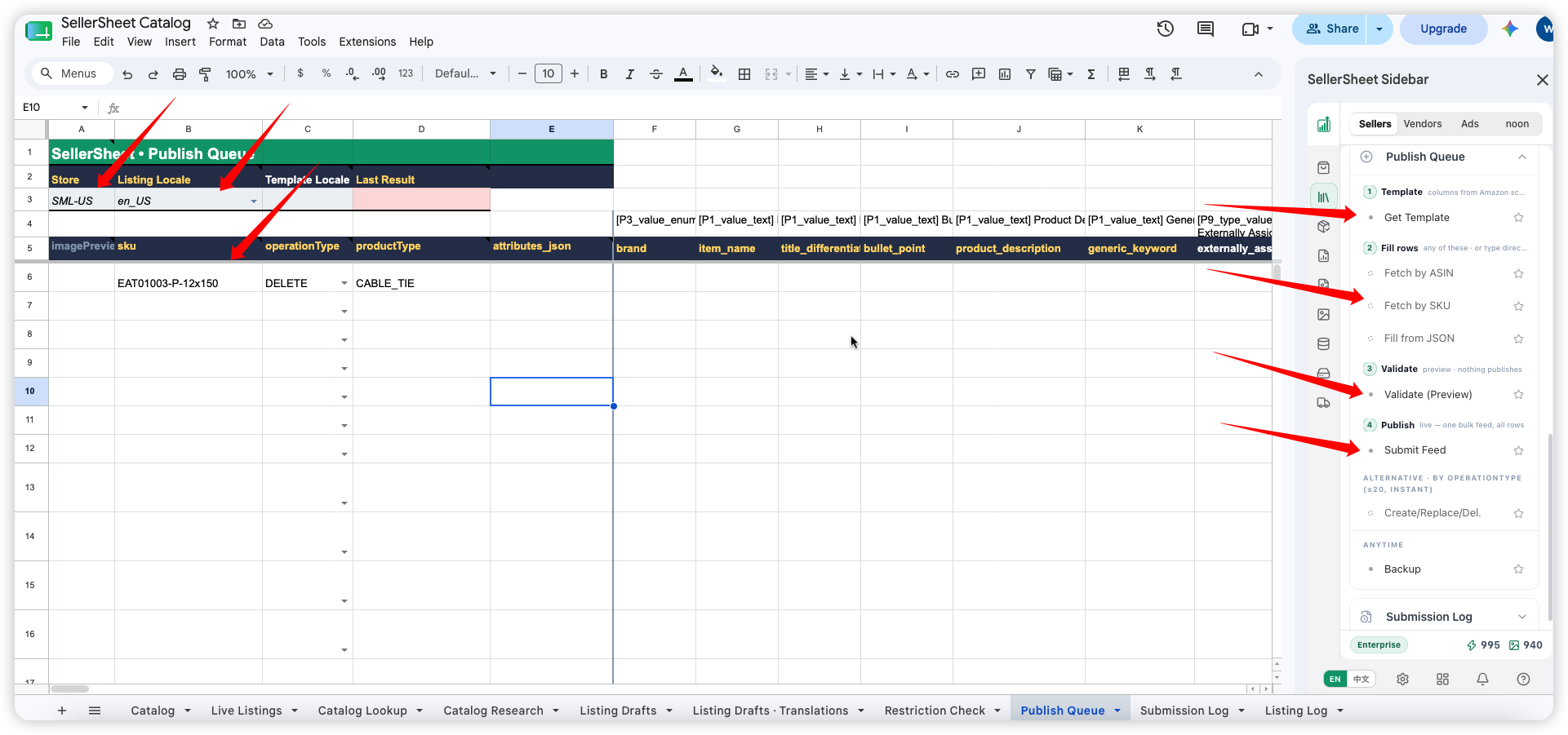Open the DELETE operationType dropdown
Image resolution: width=1568 pixels, height=735 pixels.
pos(344,283)
